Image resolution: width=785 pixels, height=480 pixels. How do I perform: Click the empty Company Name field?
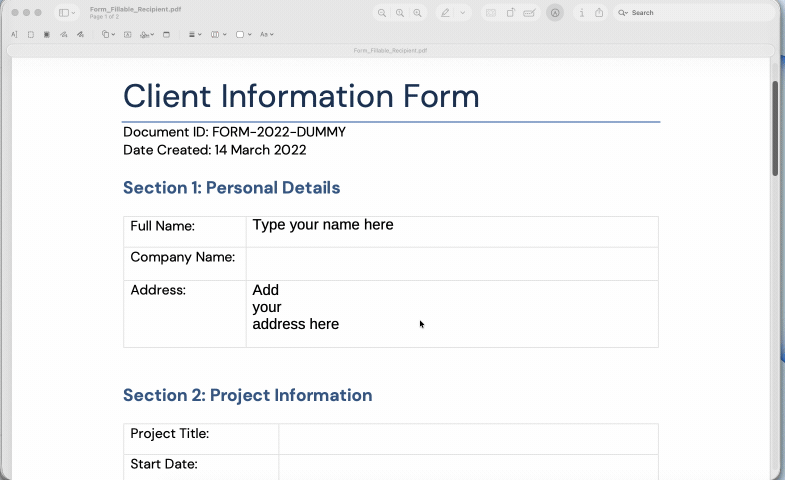point(452,264)
